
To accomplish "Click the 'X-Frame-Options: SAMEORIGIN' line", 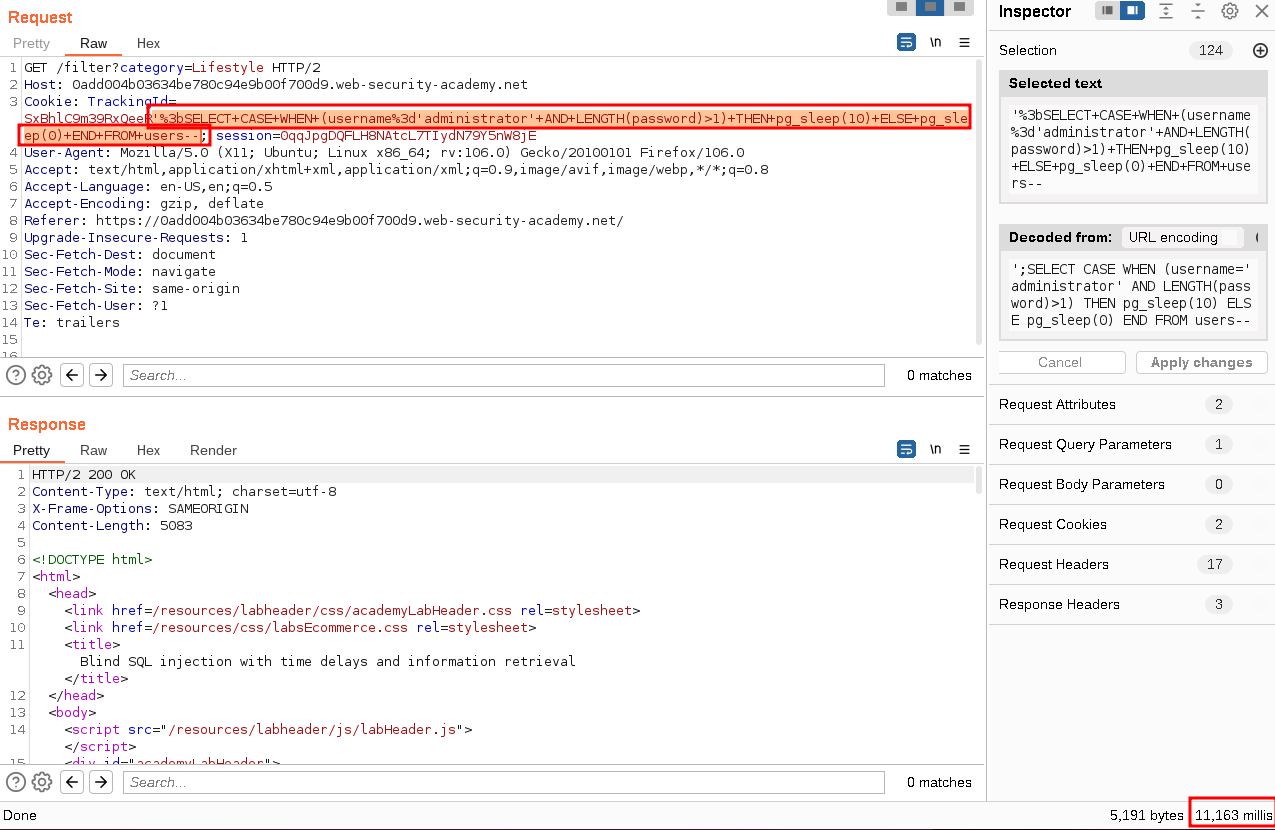I will coord(140,508).
